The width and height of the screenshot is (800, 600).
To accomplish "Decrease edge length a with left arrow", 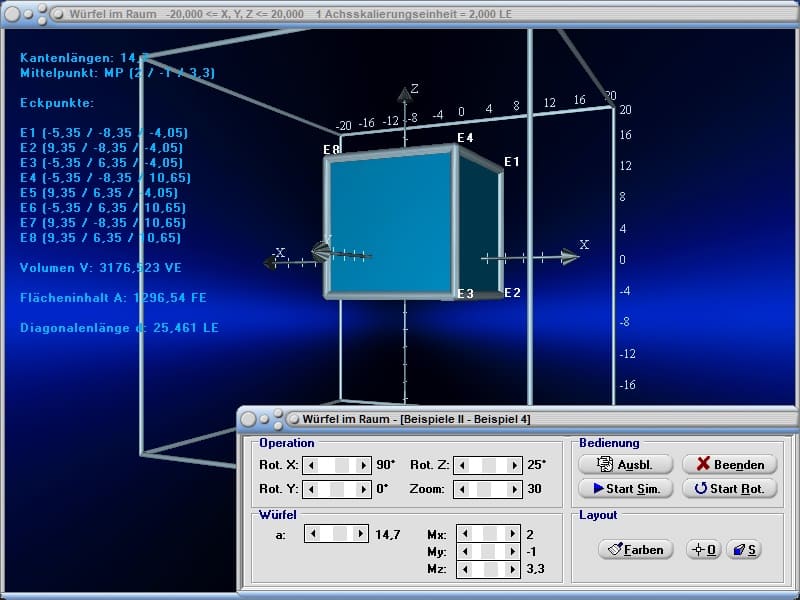I will pyautogui.click(x=310, y=535).
